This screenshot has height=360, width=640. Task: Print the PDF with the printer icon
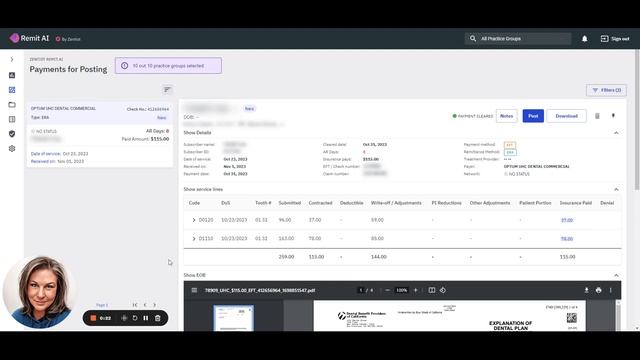click(x=598, y=290)
